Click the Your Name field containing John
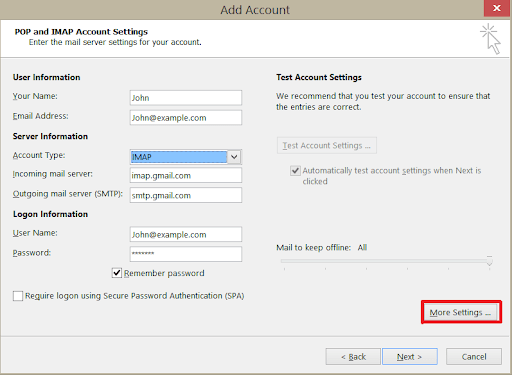 (x=186, y=98)
